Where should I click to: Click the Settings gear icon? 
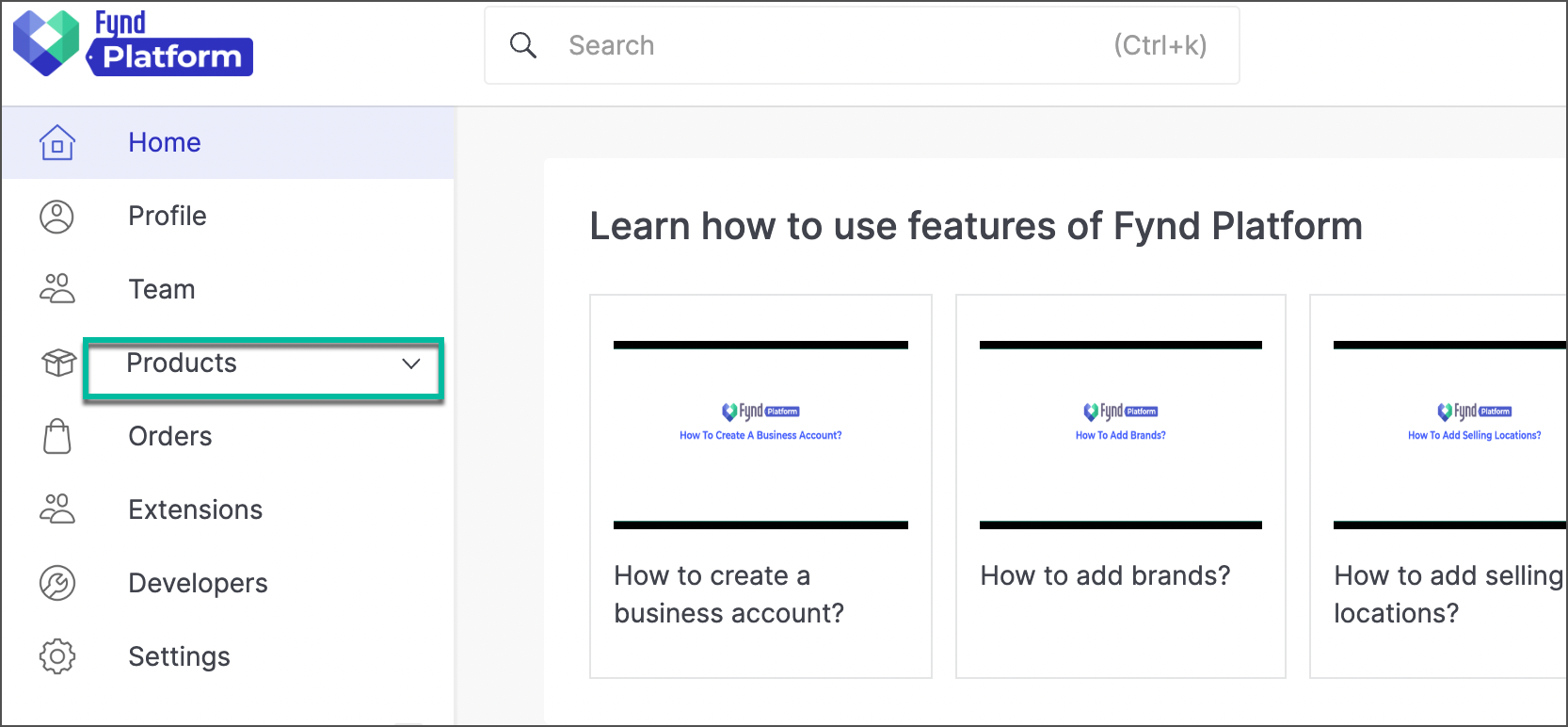click(57, 656)
